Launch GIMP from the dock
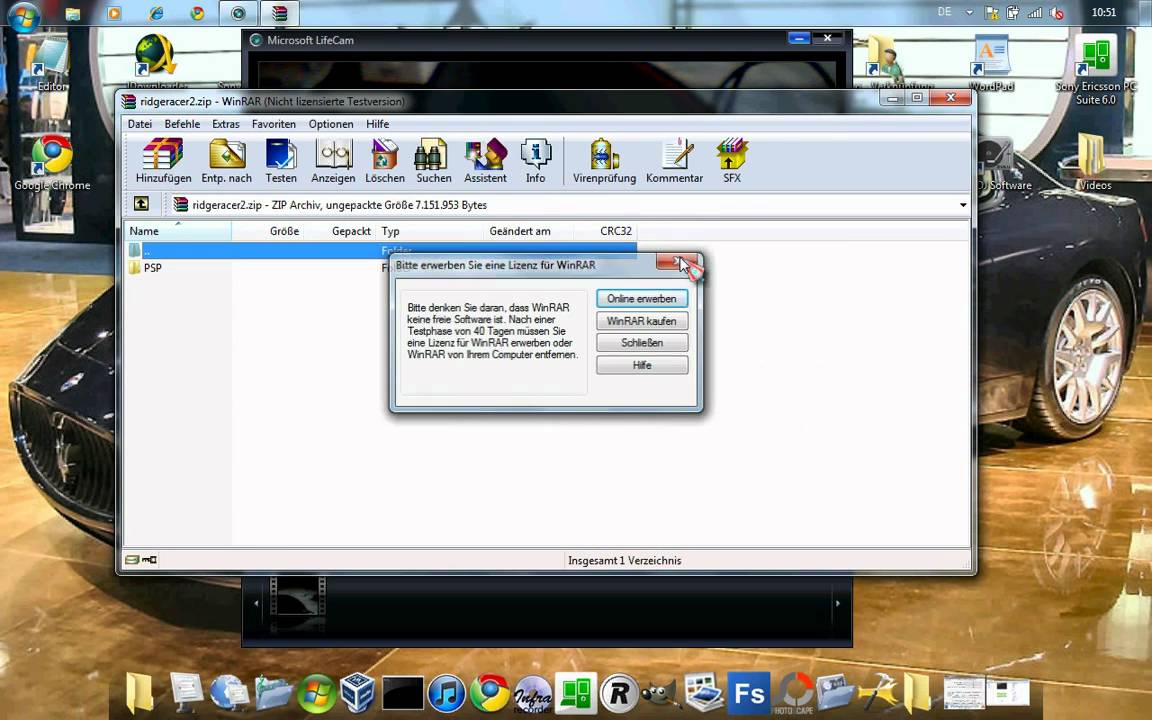 pyautogui.click(x=660, y=694)
